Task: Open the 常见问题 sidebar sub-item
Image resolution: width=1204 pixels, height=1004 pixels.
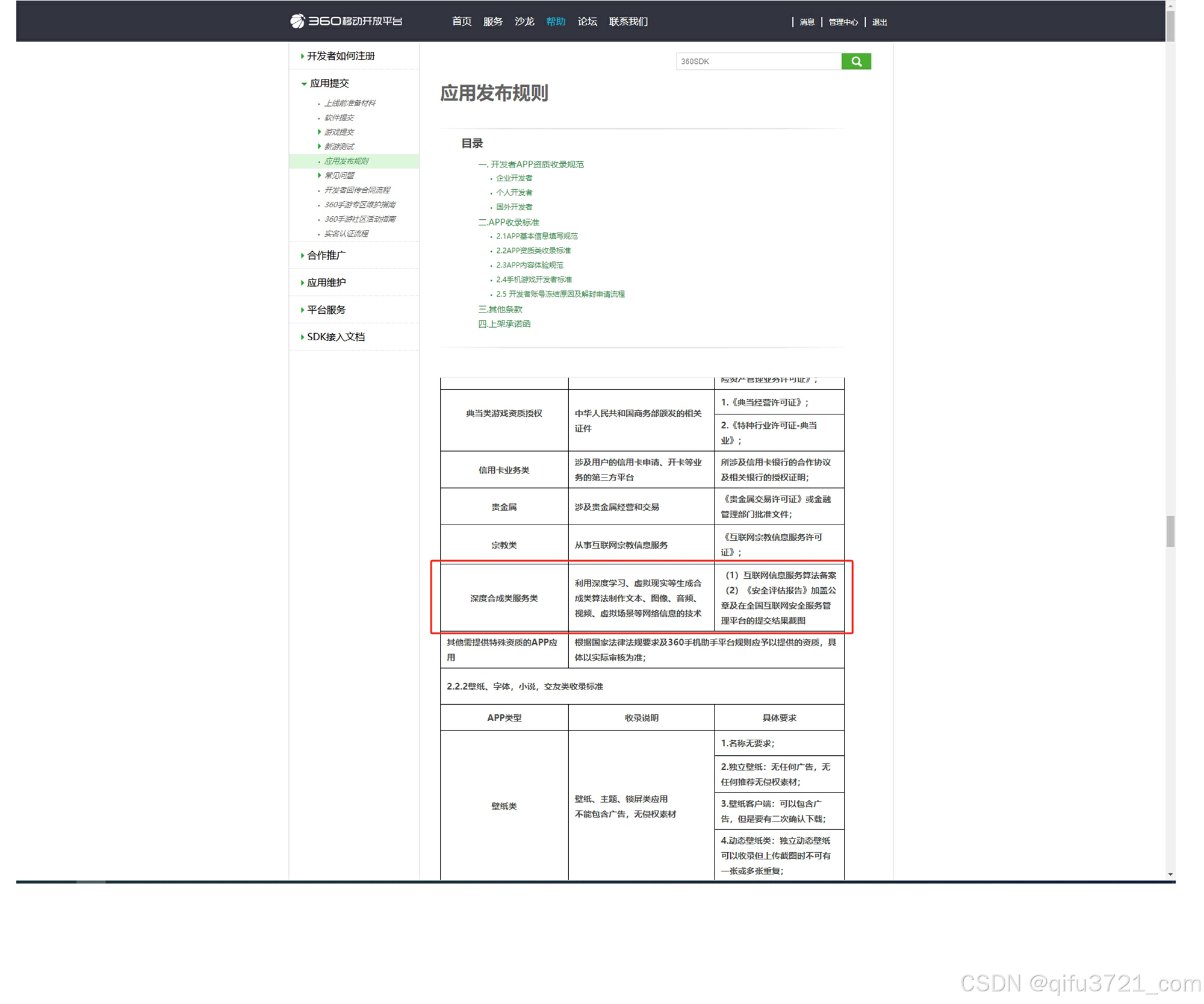Action: coord(339,175)
